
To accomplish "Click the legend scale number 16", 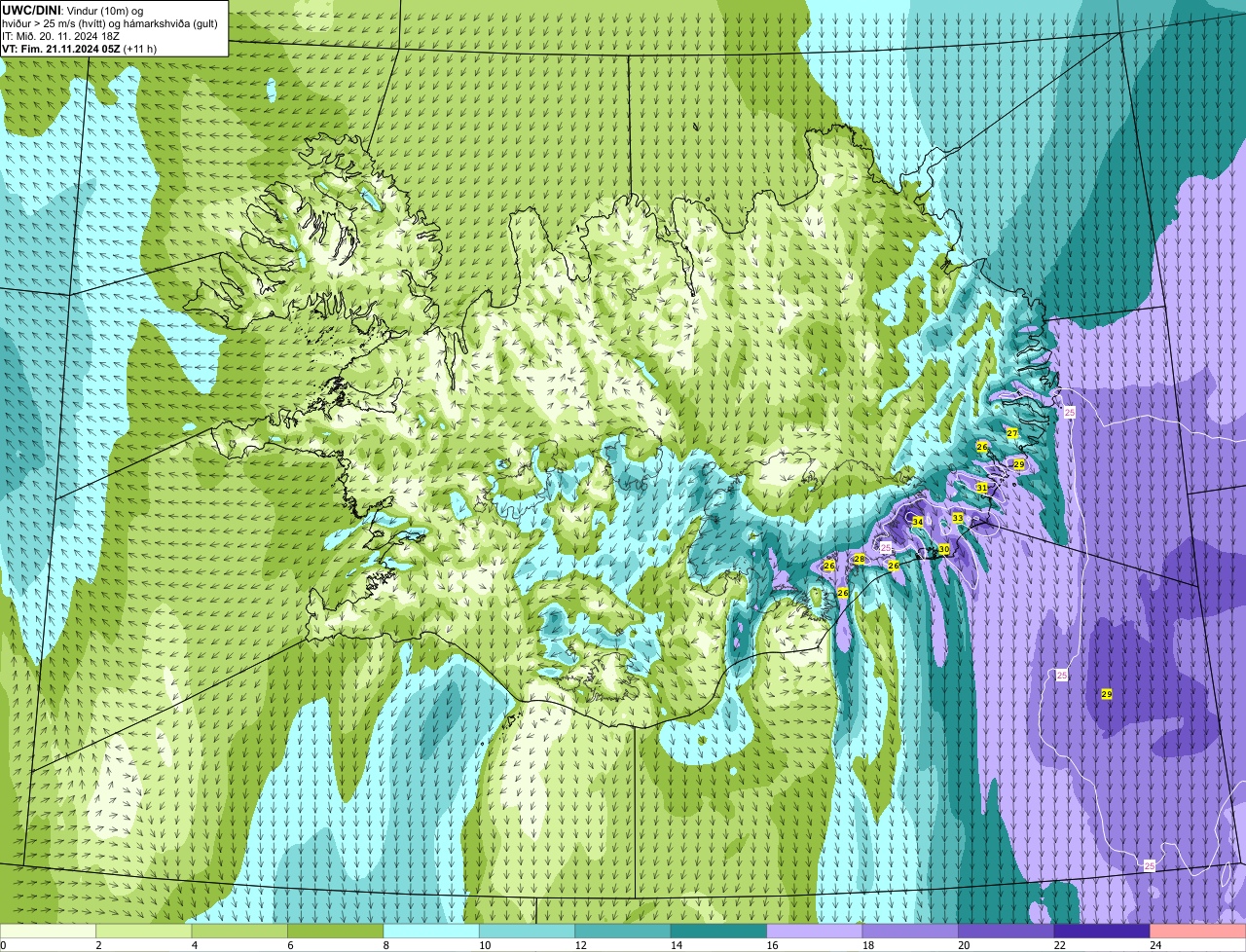I will click(x=771, y=945).
